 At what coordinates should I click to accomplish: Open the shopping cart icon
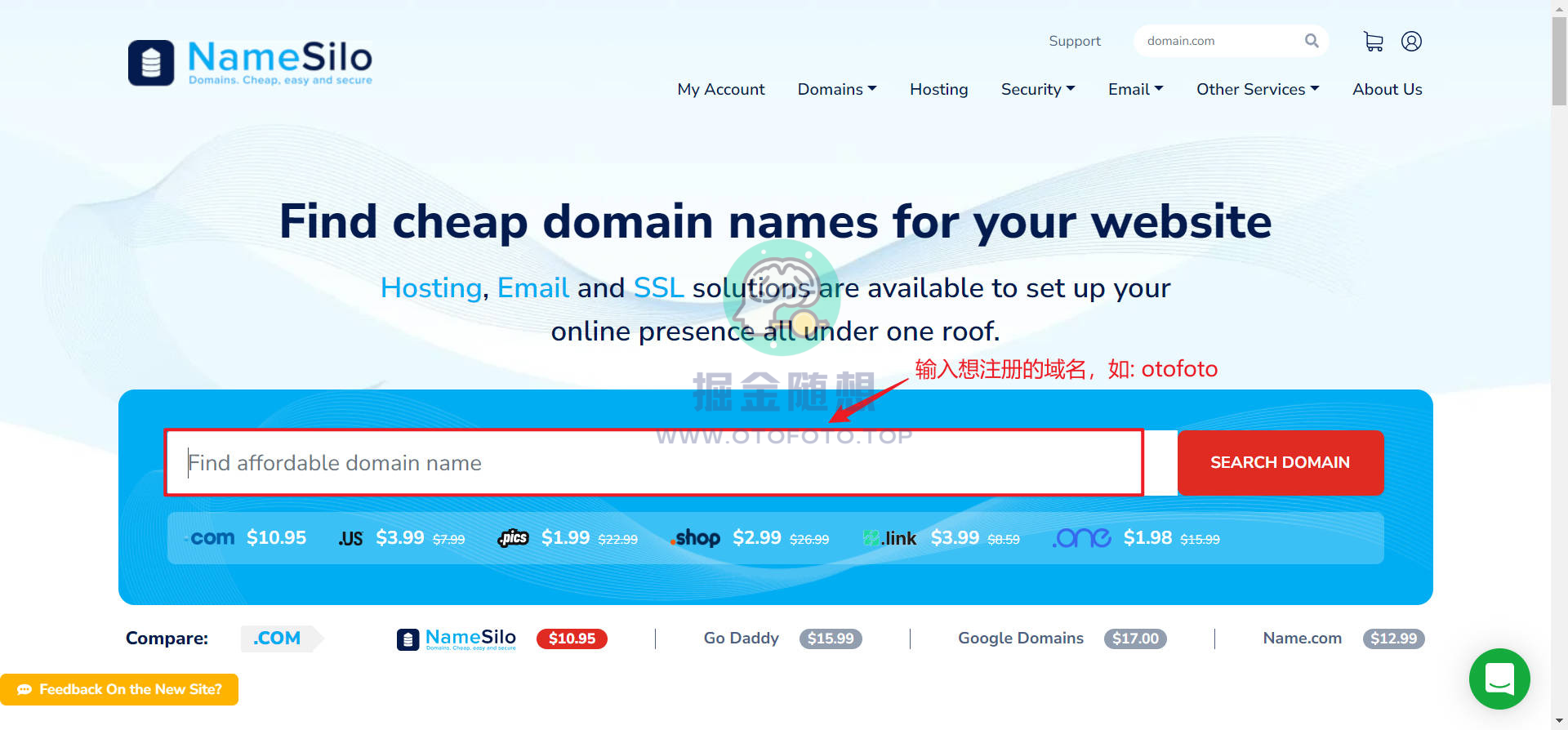(x=1374, y=42)
